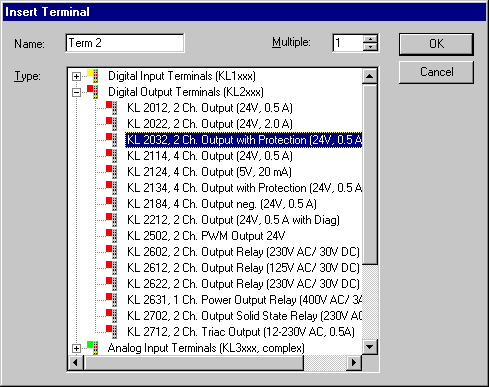Click the Digital Input Terminals category icon
This screenshot has height=387, width=489.
pos(93,76)
